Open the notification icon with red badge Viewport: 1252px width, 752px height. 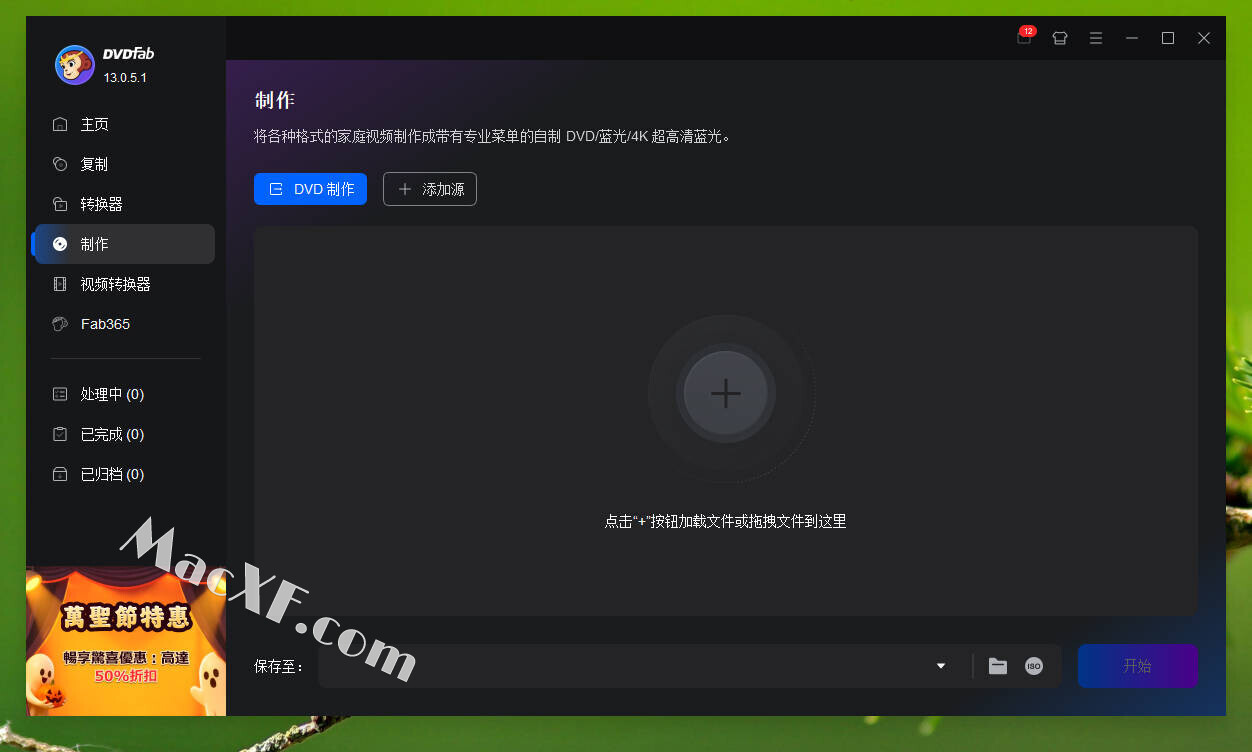click(1024, 38)
